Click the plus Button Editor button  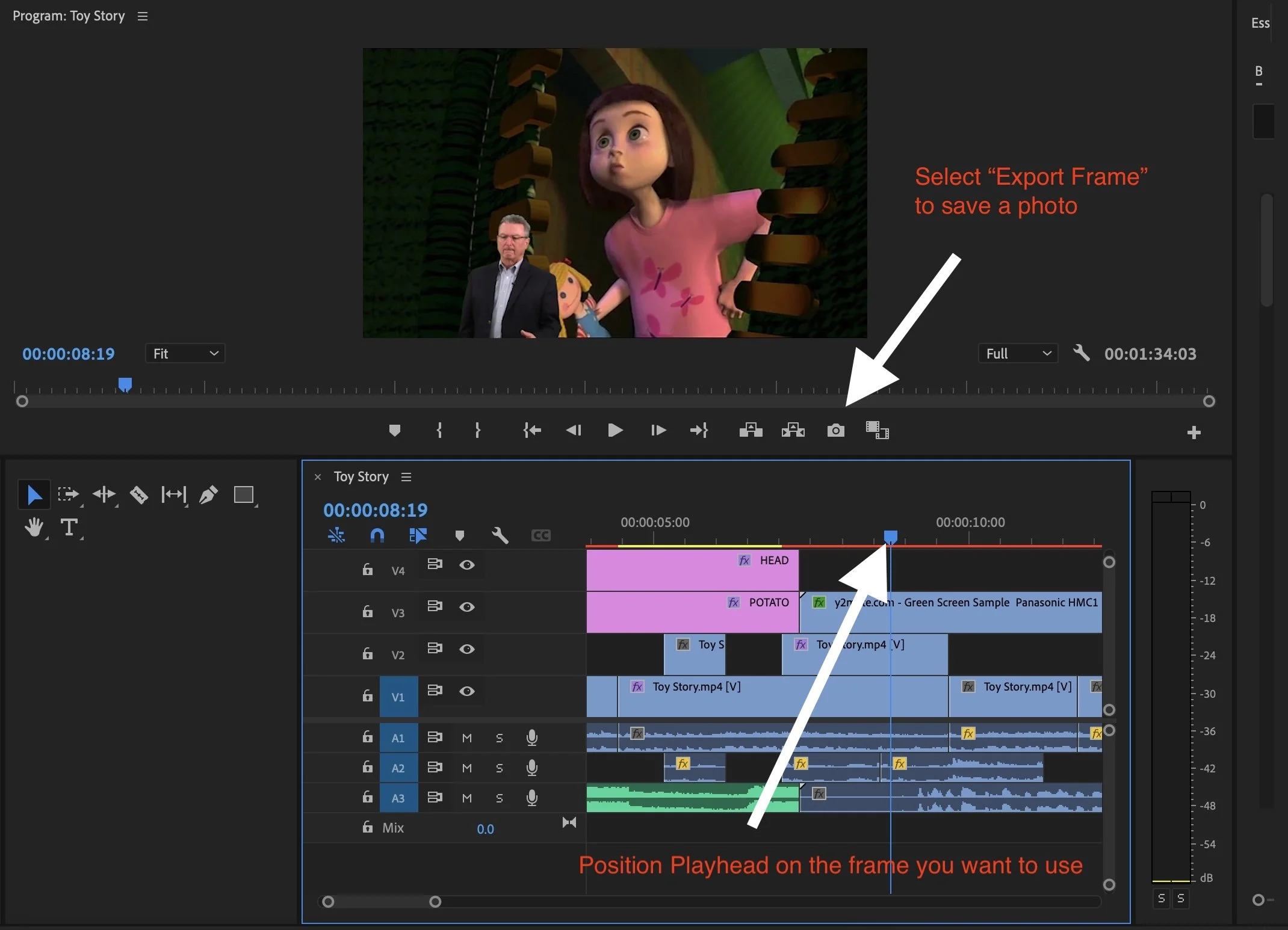(x=1194, y=433)
